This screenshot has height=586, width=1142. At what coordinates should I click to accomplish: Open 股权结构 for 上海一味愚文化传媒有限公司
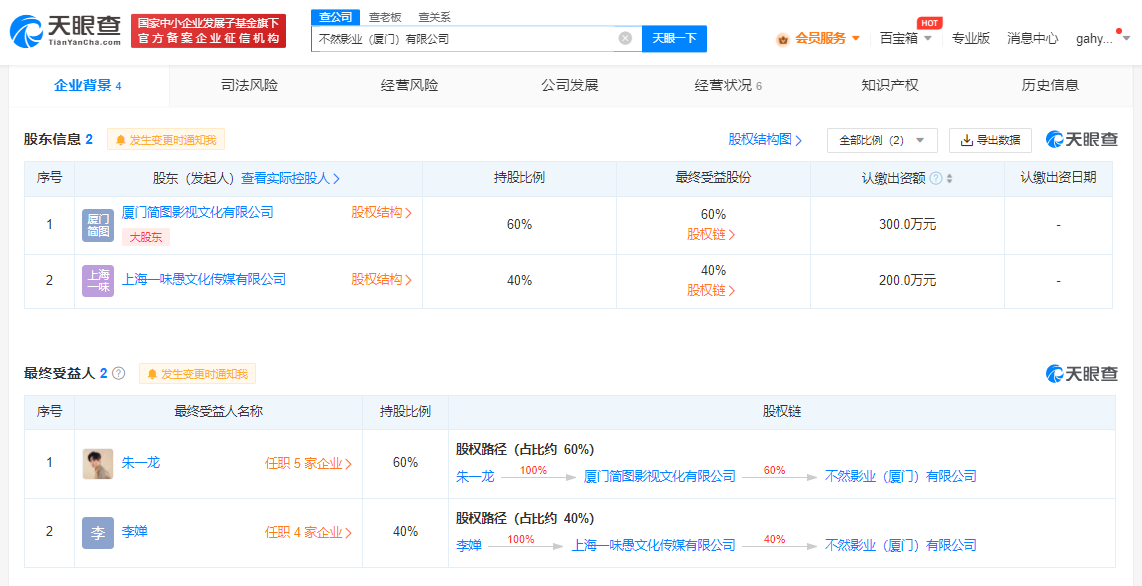[x=382, y=279]
